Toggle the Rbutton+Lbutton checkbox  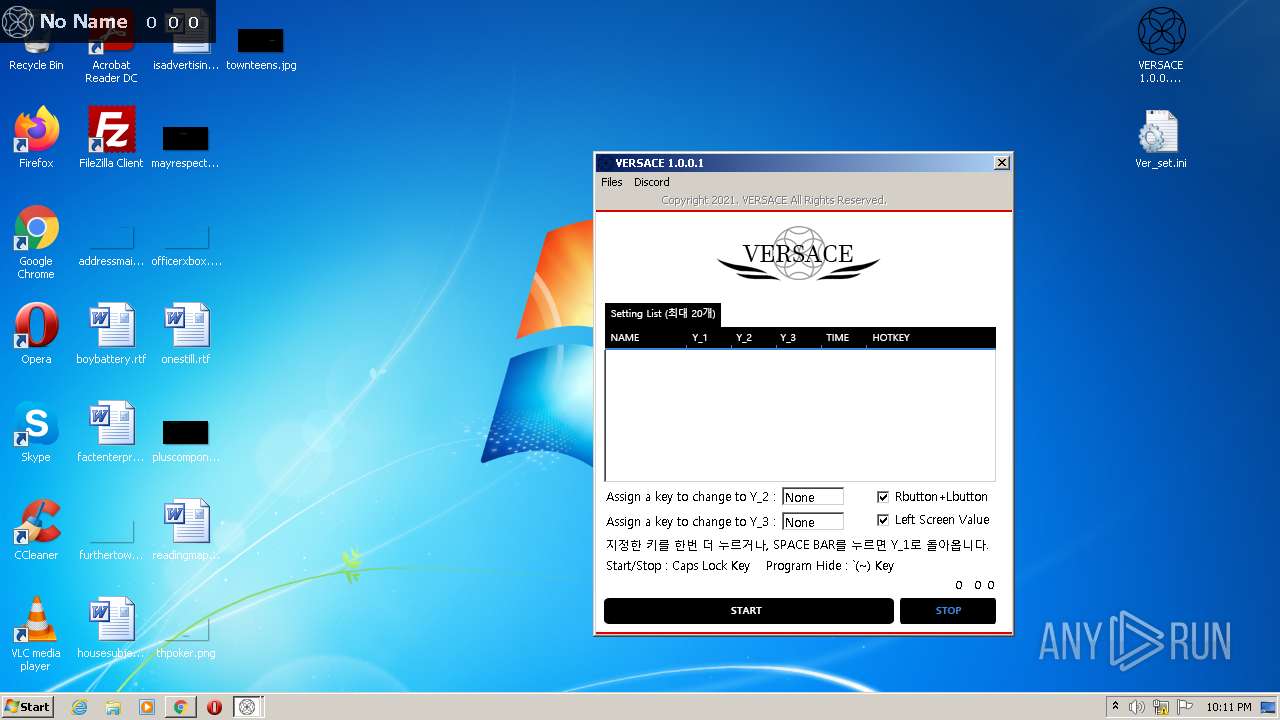pyautogui.click(x=883, y=497)
